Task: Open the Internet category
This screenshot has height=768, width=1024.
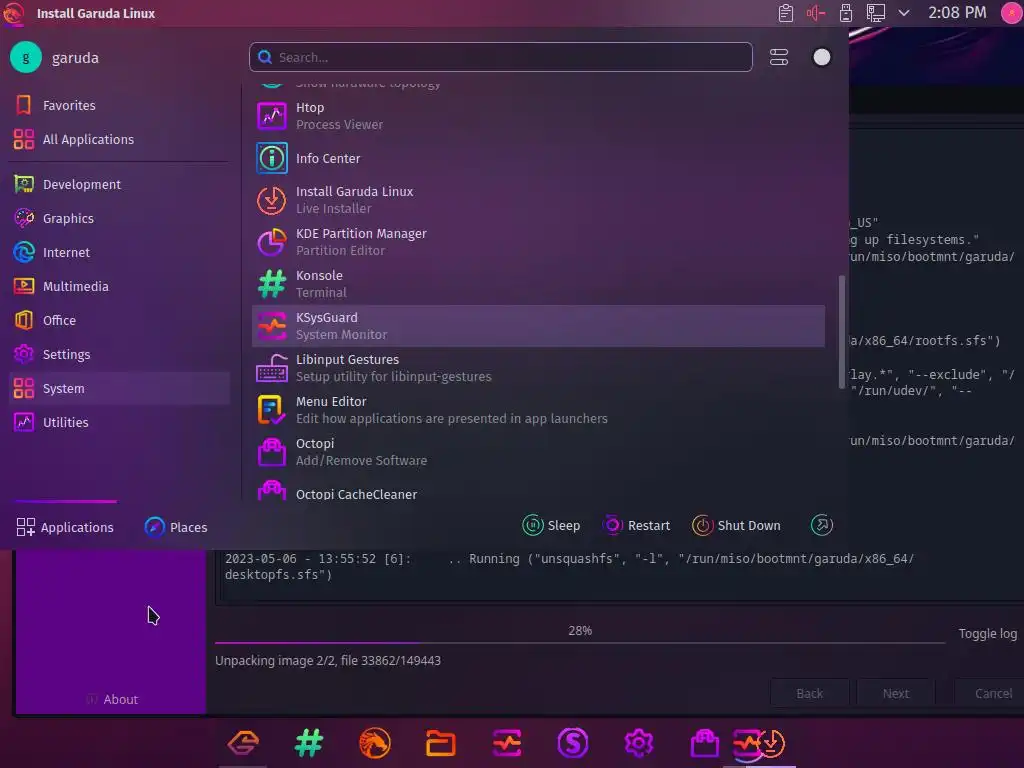Action: click(x=120, y=252)
